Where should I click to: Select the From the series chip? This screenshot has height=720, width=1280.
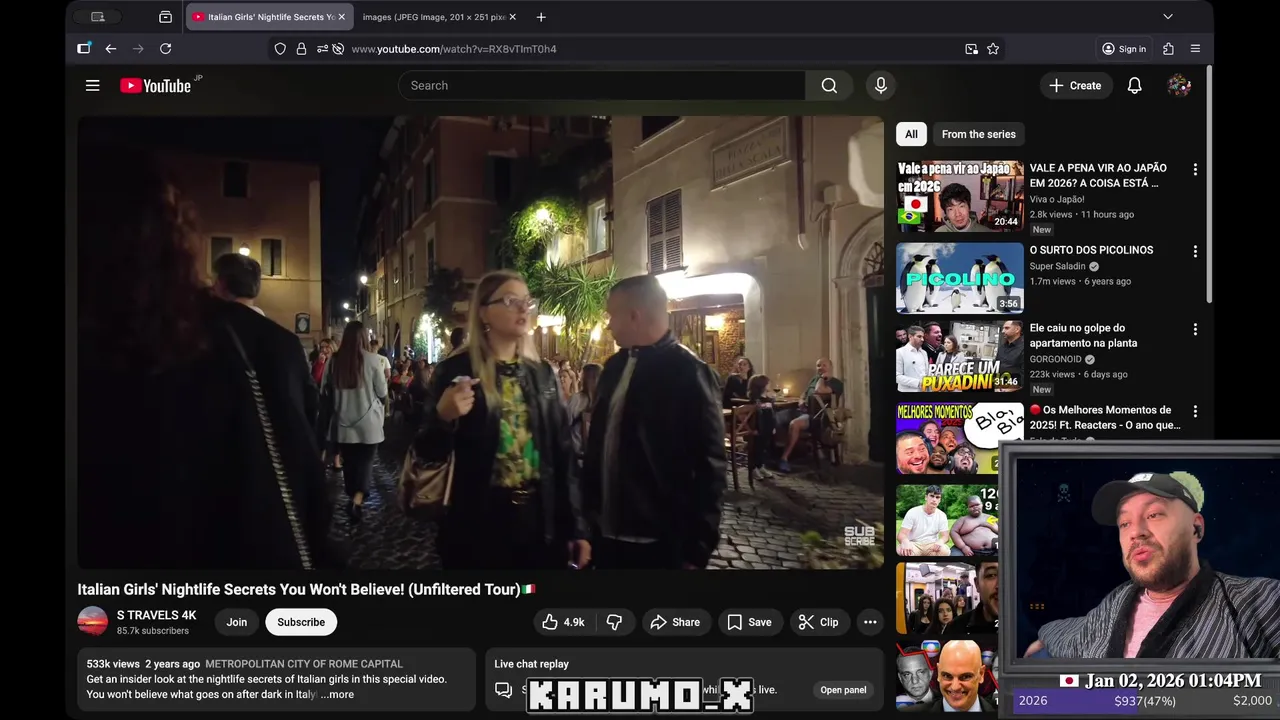(978, 134)
